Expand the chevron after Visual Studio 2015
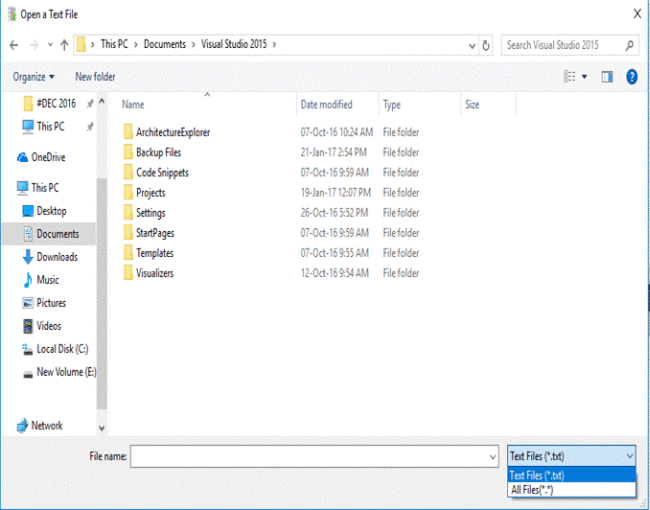Image resolution: width=650 pixels, height=510 pixels. (274, 44)
